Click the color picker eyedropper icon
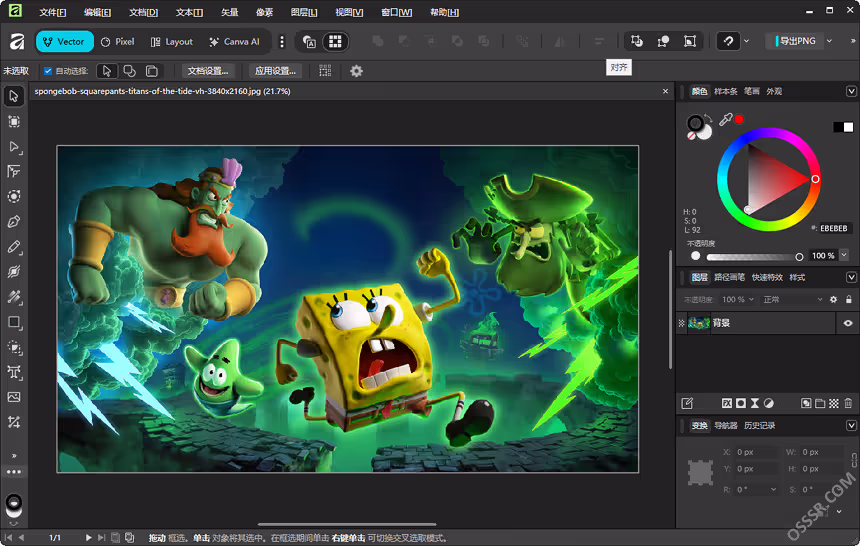The image size is (860, 546). 726,119
